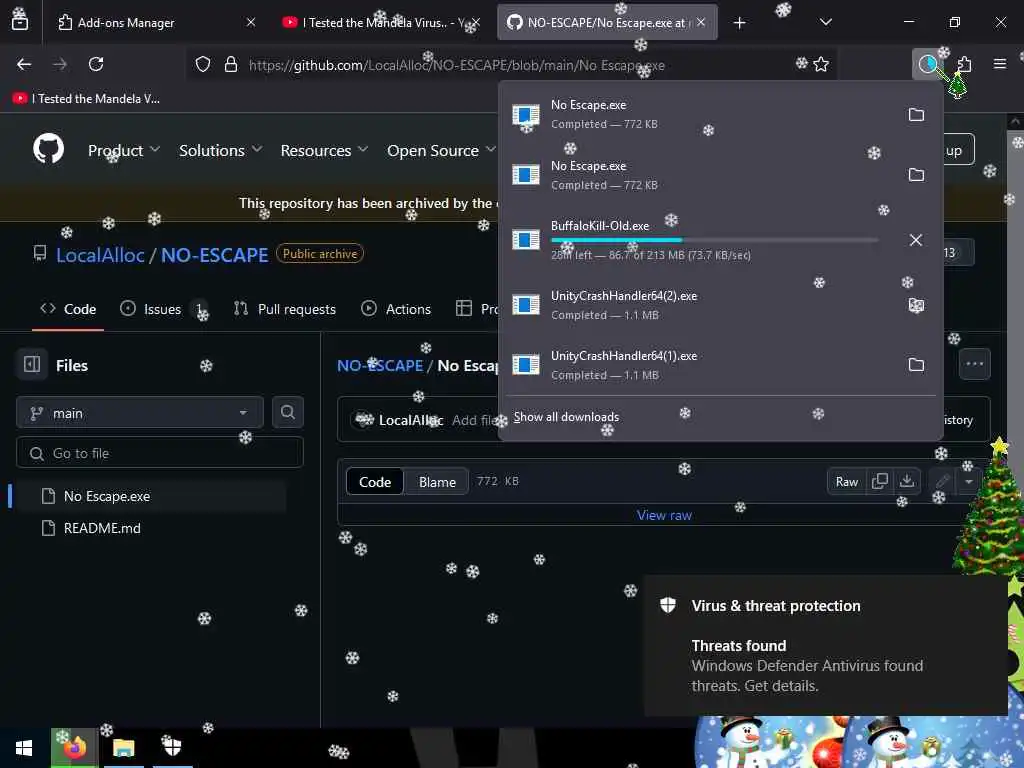The height and width of the screenshot is (768, 1024).
Task: Switch to the Mandela Virus YouTube tab
Action: click(381, 22)
